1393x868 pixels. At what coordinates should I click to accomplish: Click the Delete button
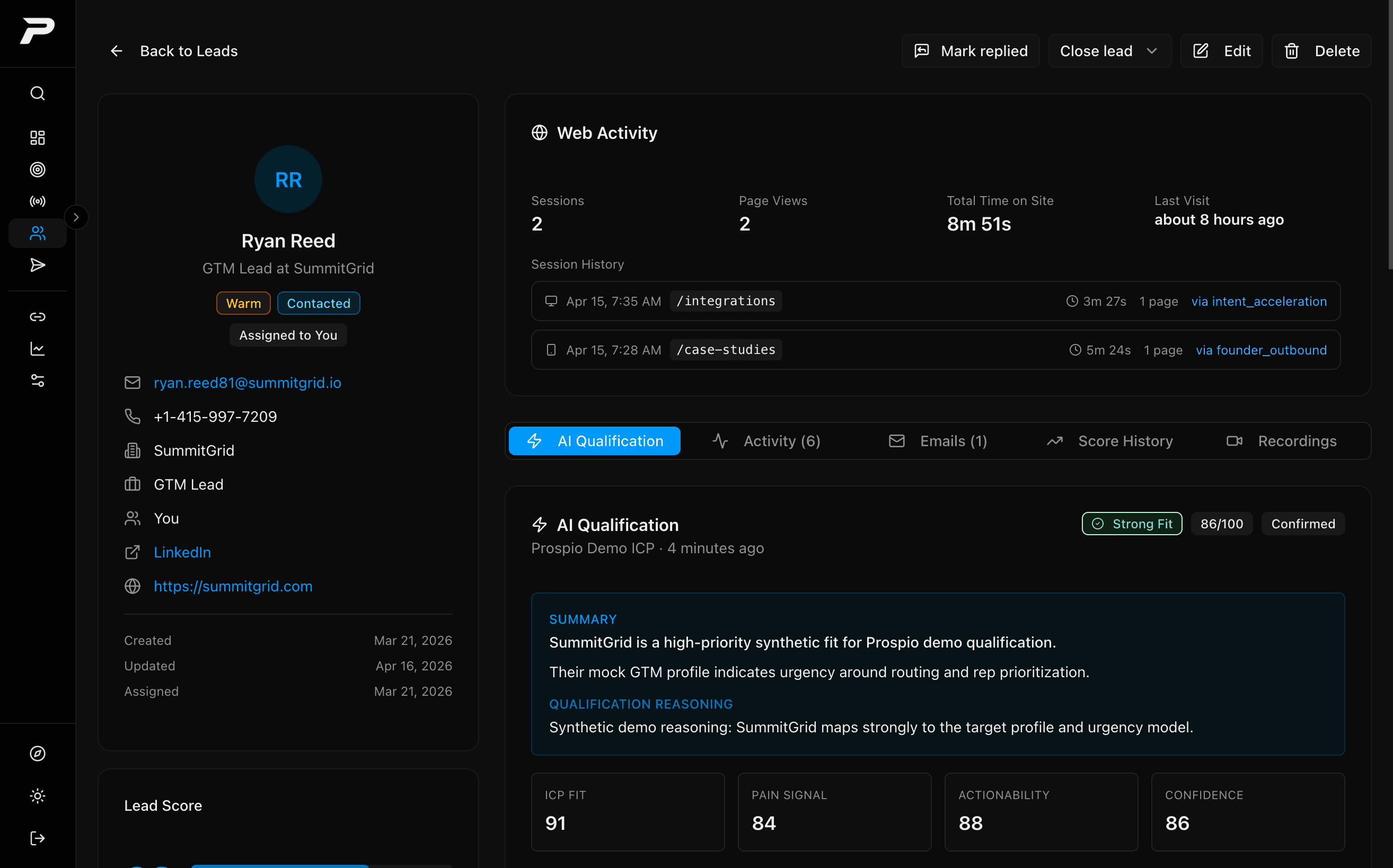[1321, 51]
